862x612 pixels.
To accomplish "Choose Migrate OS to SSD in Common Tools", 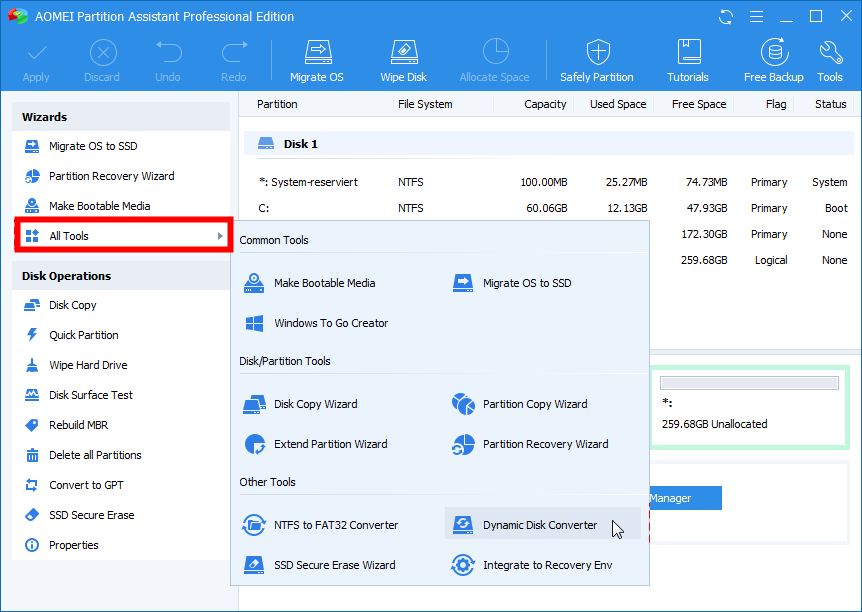I will [x=512, y=283].
